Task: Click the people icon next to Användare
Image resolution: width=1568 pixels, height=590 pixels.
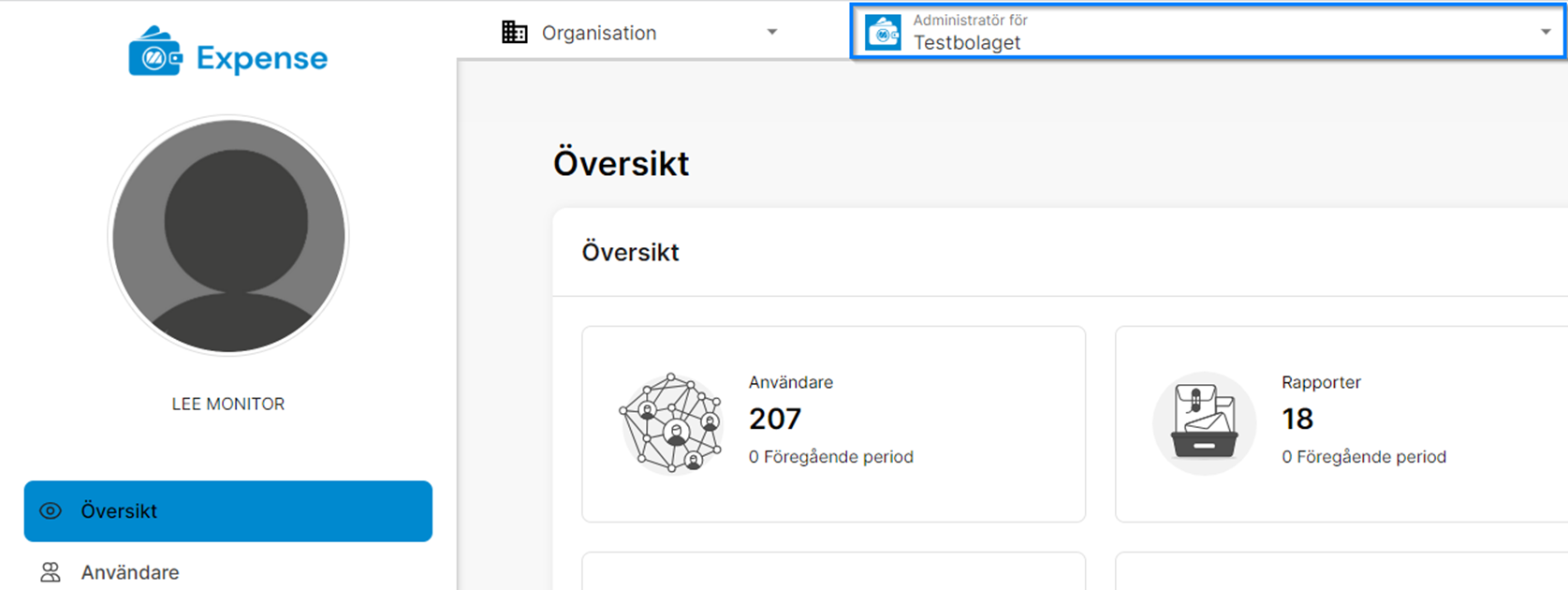Action: tap(51, 572)
